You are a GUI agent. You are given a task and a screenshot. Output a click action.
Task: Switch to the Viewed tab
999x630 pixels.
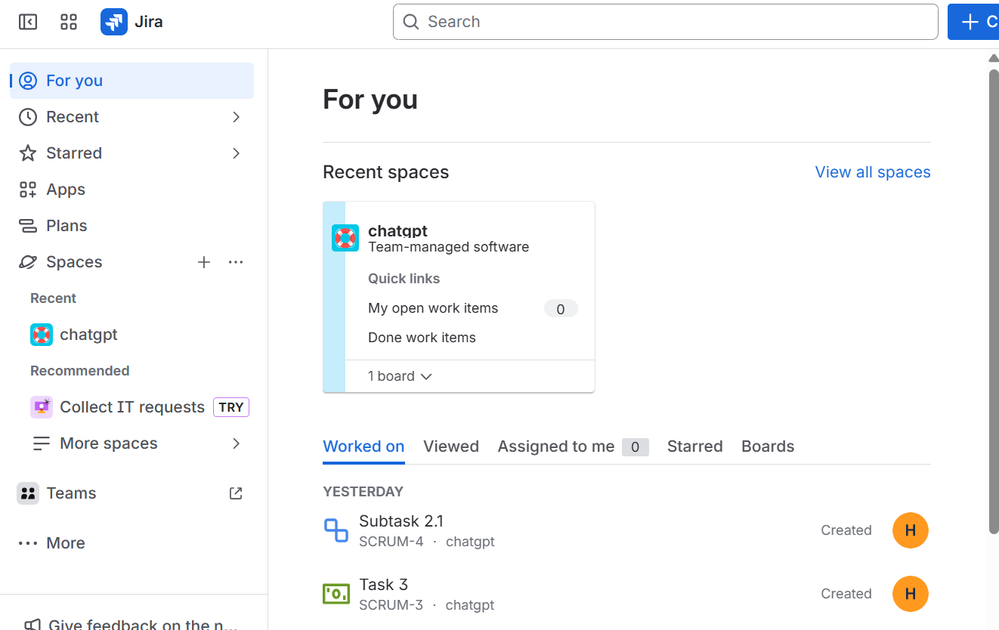tap(451, 446)
